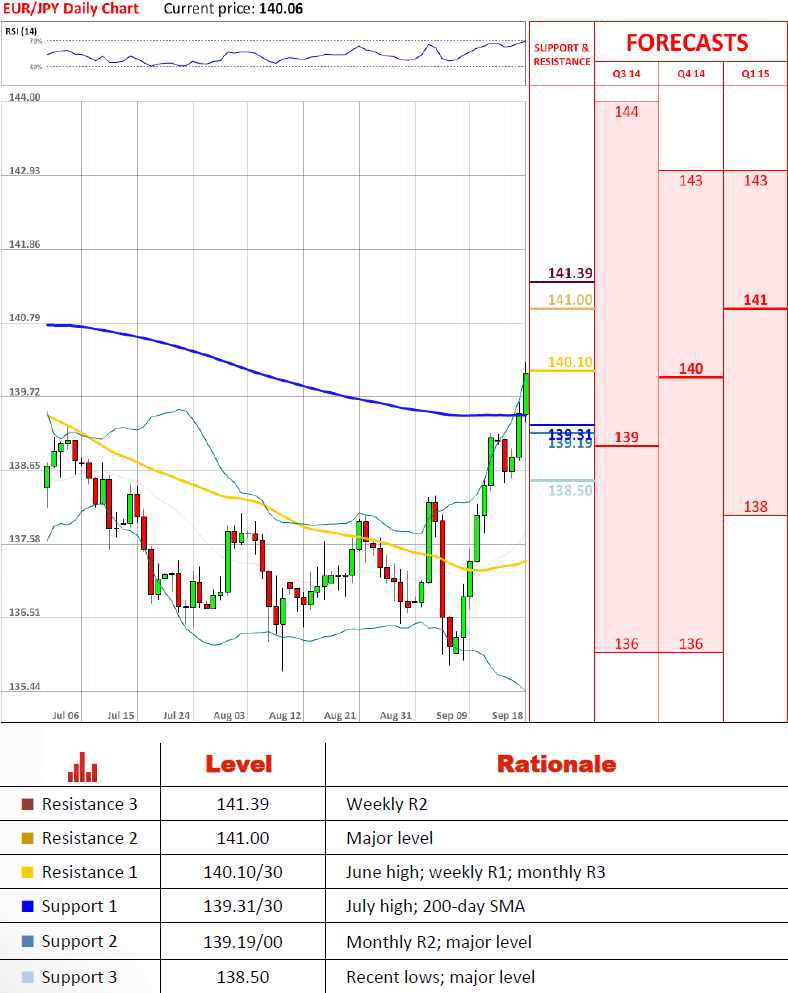Click the 138 value in Q1 15 column
Image resolution: width=788 pixels, height=993 pixels.
[x=756, y=507]
